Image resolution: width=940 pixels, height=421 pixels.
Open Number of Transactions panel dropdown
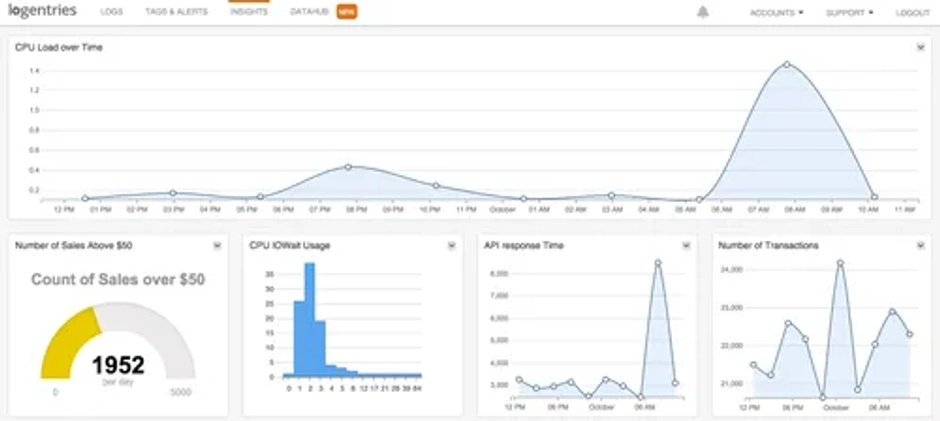[921, 245]
